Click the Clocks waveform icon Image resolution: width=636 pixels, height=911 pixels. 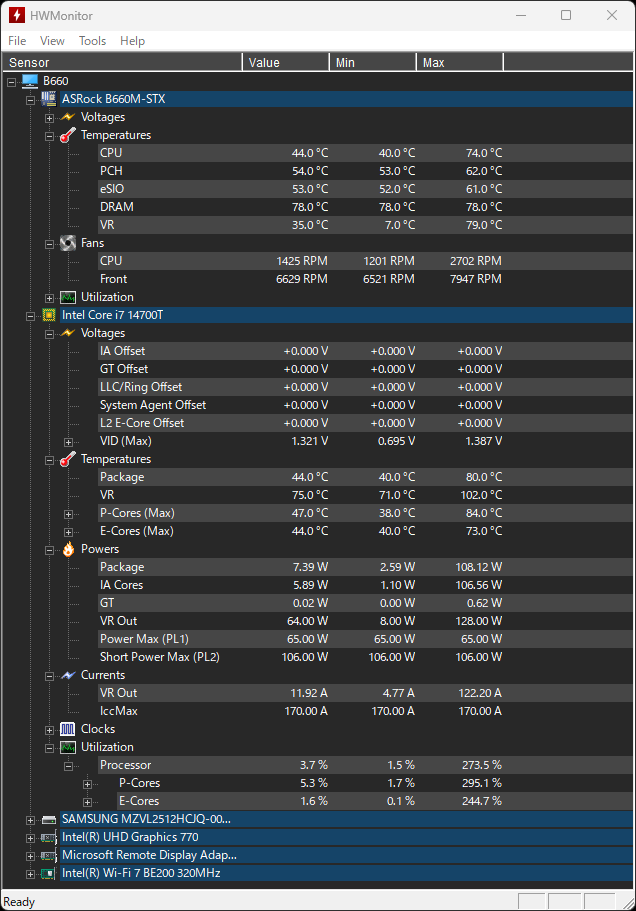pyautogui.click(x=68, y=729)
